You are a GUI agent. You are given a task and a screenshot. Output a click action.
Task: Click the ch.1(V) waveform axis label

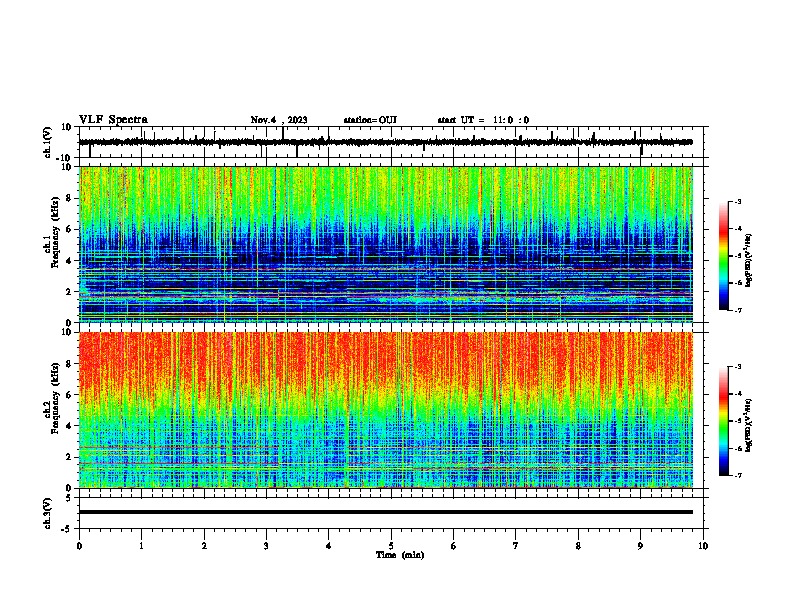pos(48,142)
